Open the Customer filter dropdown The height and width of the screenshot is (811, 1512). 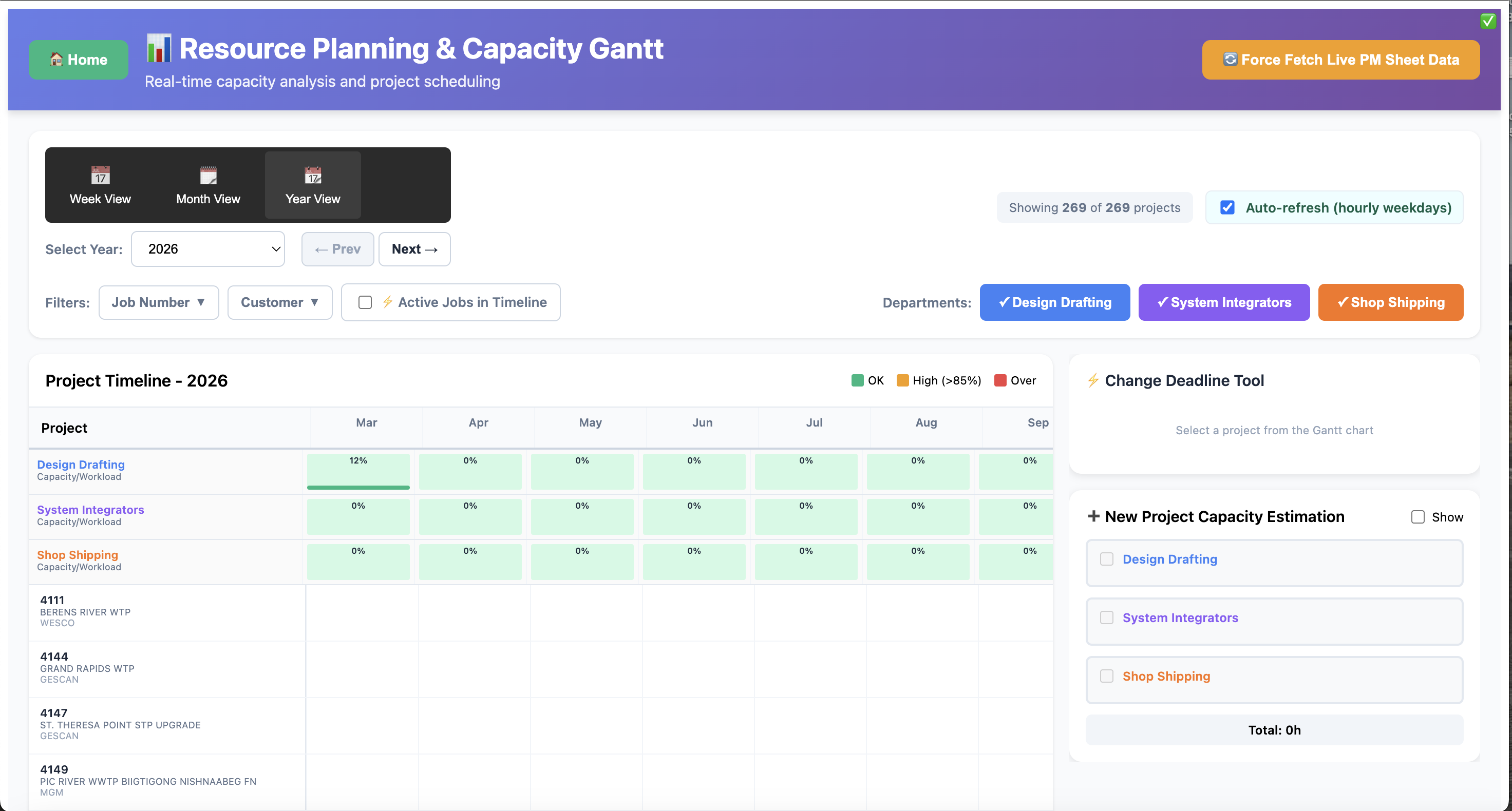tap(280, 302)
